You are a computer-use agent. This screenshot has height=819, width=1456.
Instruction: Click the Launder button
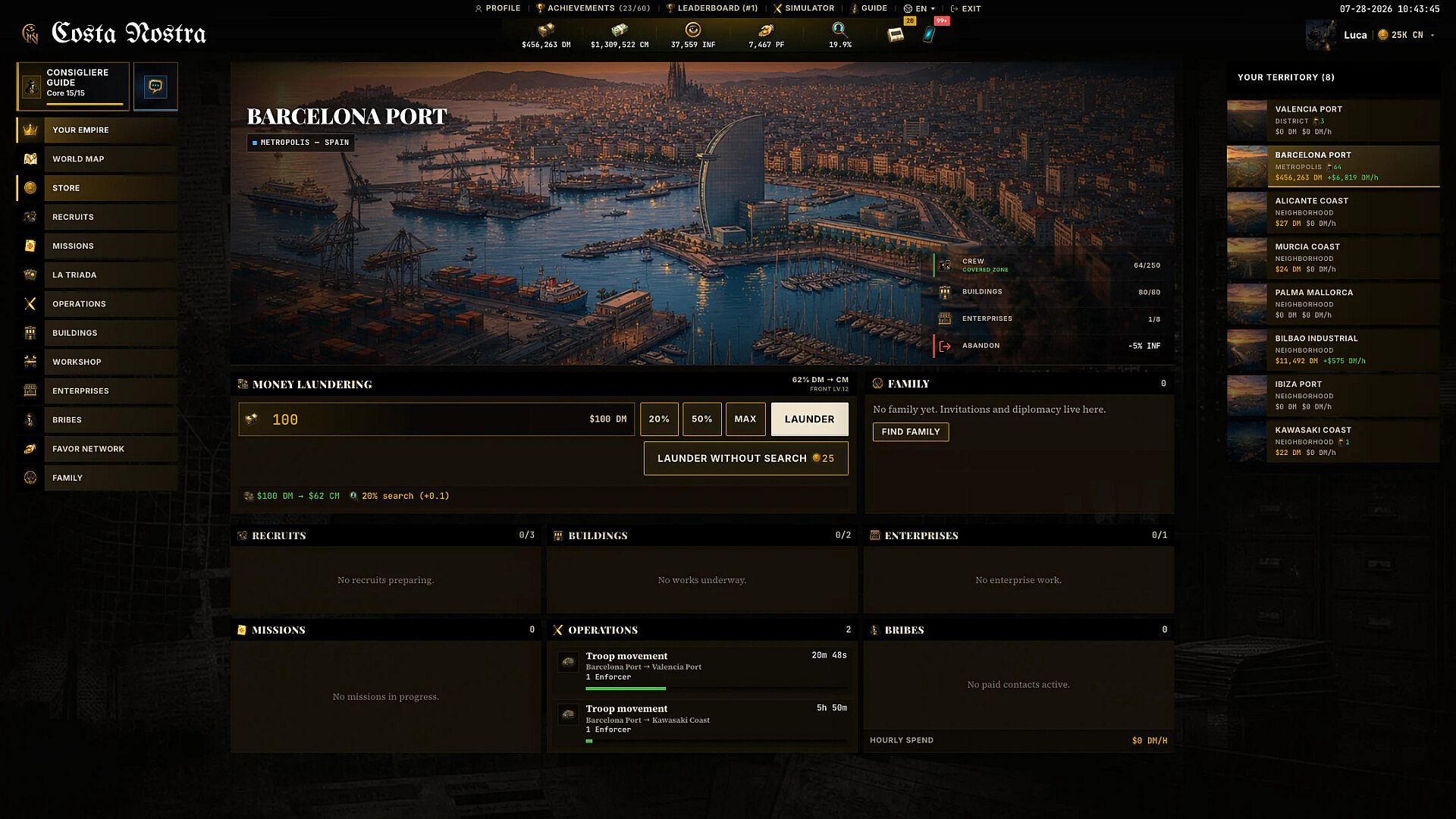pyautogui.click(x=809, y=419)
